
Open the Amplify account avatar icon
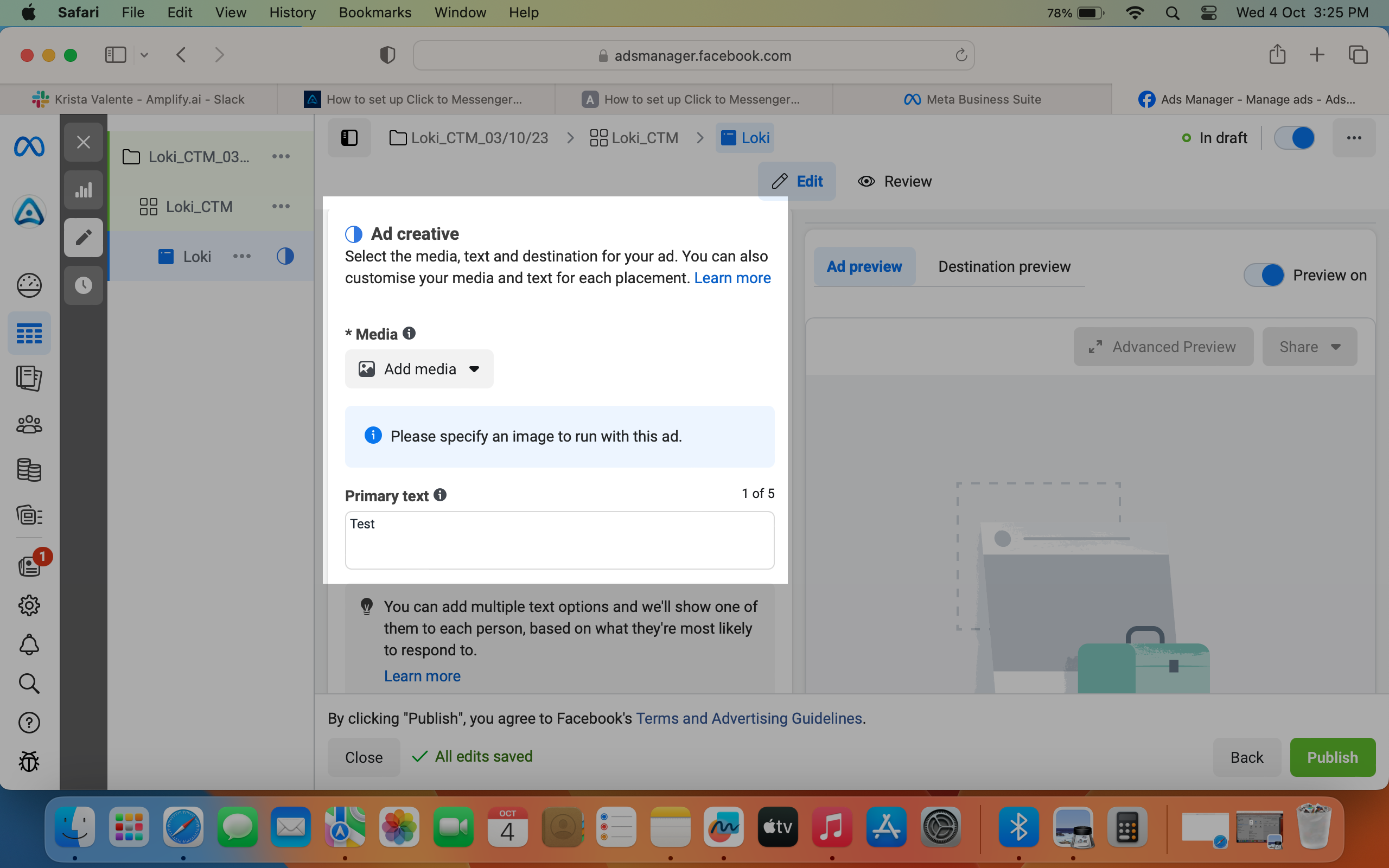[29, 211]
